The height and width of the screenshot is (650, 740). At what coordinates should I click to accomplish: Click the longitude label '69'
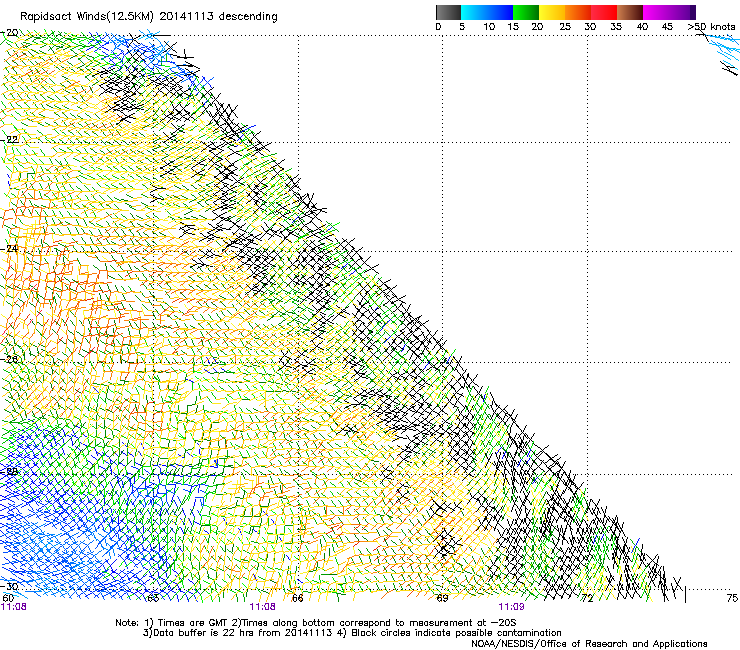pyautogui.click(x=442, y=598)
